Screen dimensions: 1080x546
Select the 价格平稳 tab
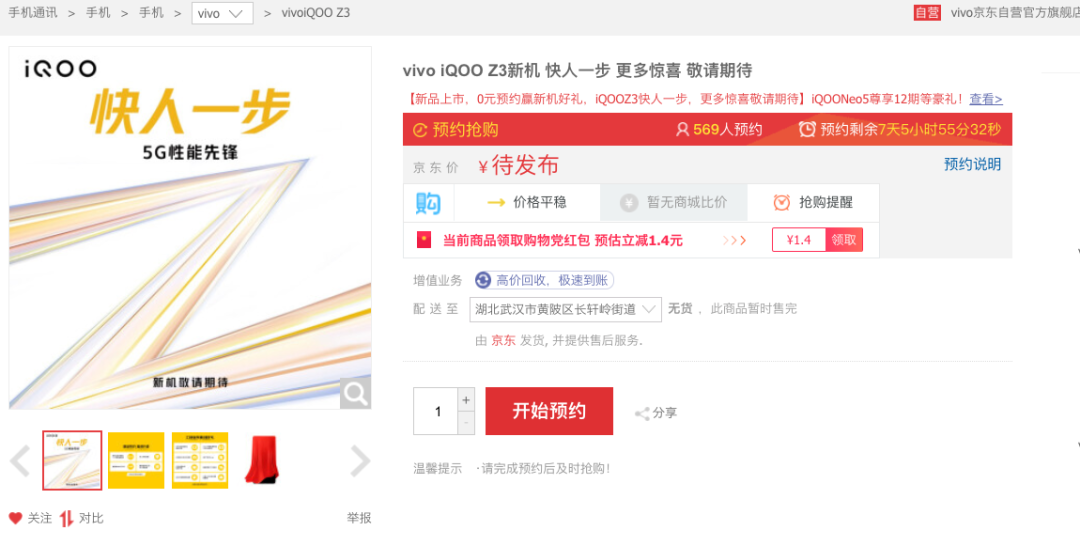(527, 202)
